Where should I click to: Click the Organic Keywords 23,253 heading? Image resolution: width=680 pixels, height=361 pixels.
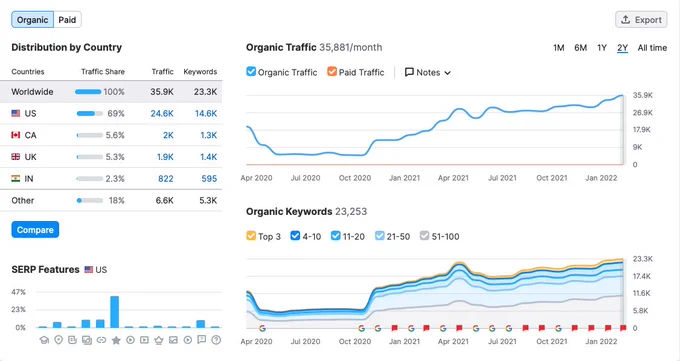click(306, 211)
